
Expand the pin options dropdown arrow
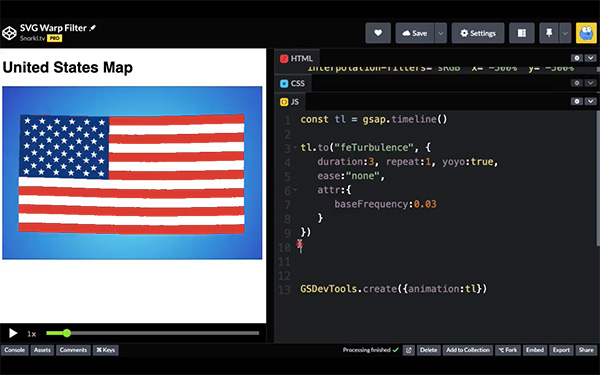point(565,33)
